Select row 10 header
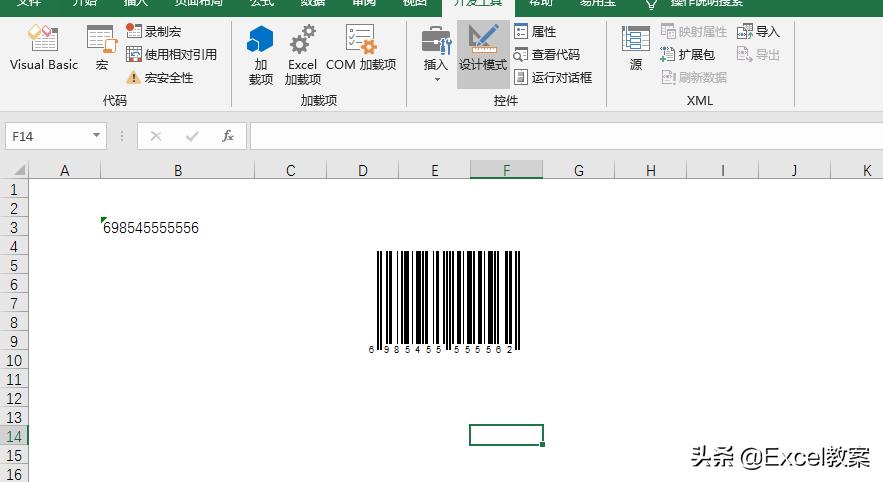Screen dimensions: 883x482 pos(14,360)
